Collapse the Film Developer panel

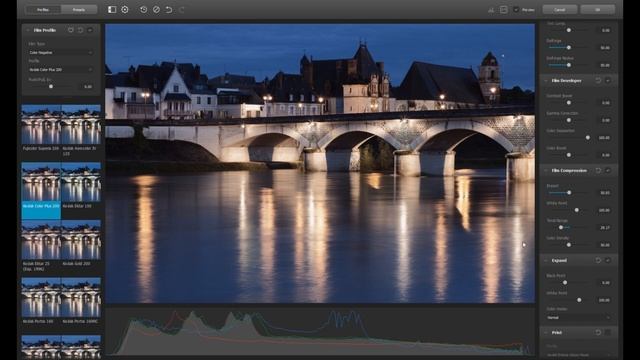[546, 81]
